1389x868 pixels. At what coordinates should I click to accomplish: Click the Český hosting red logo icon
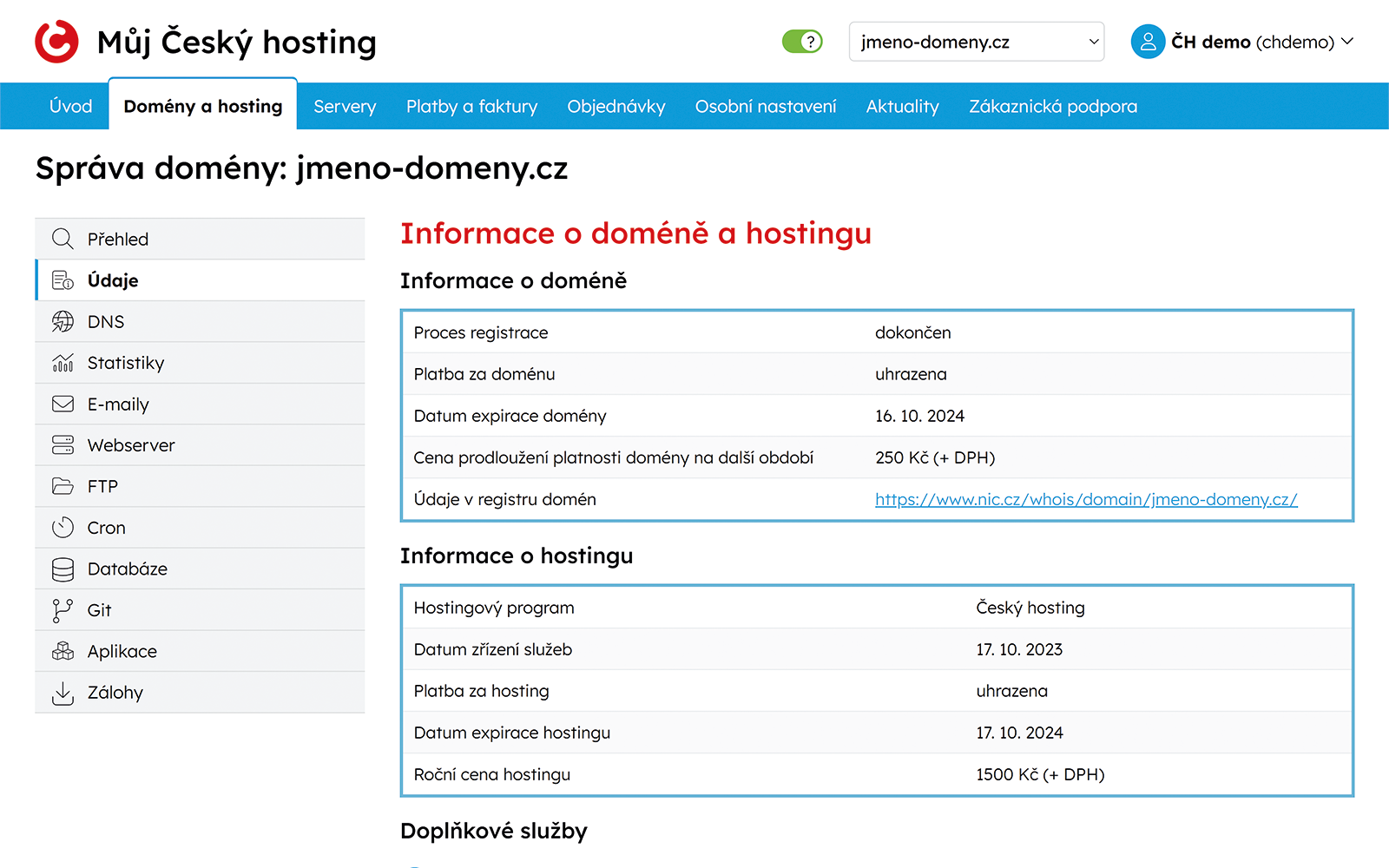[x=56, y=42]
